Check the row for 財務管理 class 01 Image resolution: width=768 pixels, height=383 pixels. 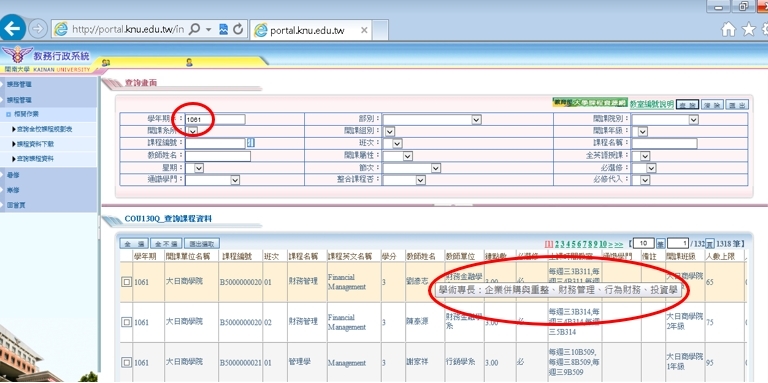[x=126, y=282]
